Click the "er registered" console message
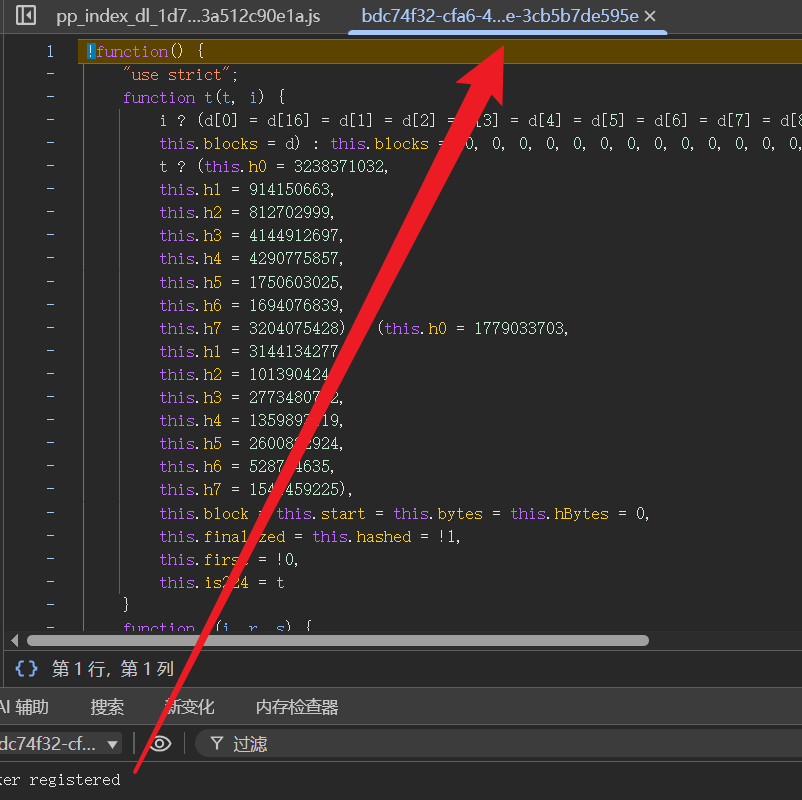Viewport: 802px width, 800px height. (x=60, y=780)
